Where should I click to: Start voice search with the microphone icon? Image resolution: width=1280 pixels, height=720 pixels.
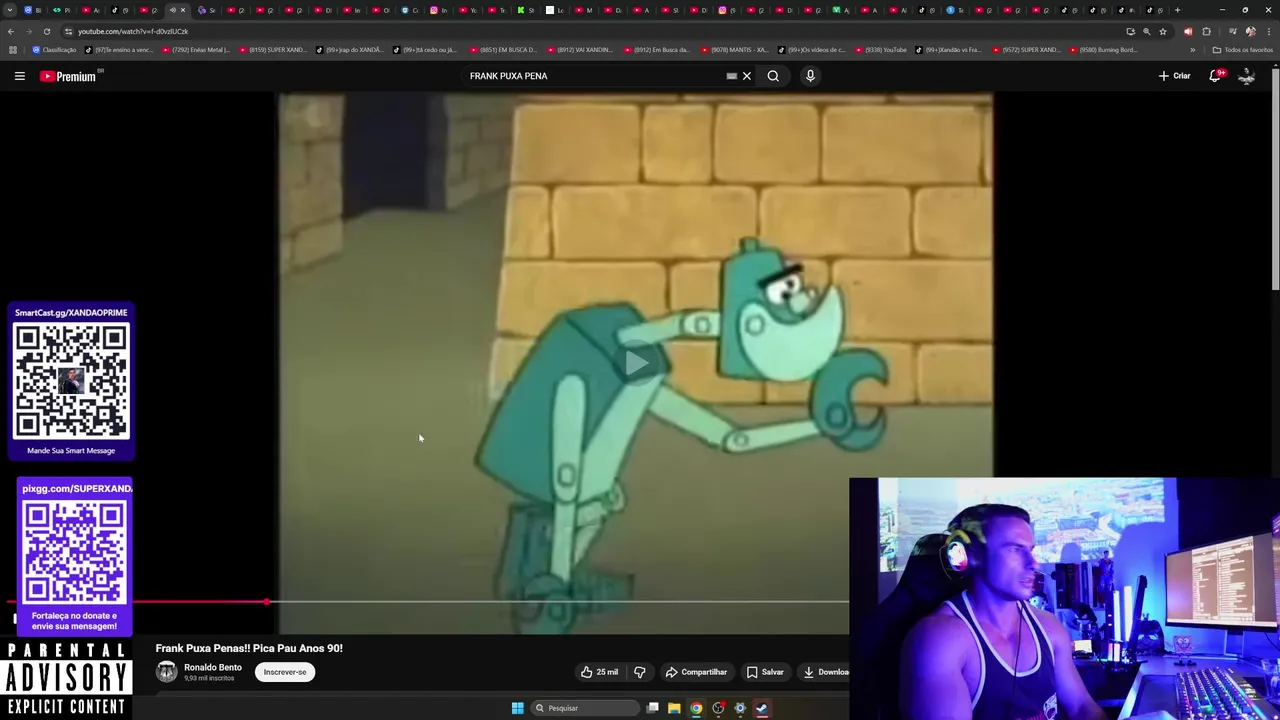pyautogui.click(x=810, y=76)
